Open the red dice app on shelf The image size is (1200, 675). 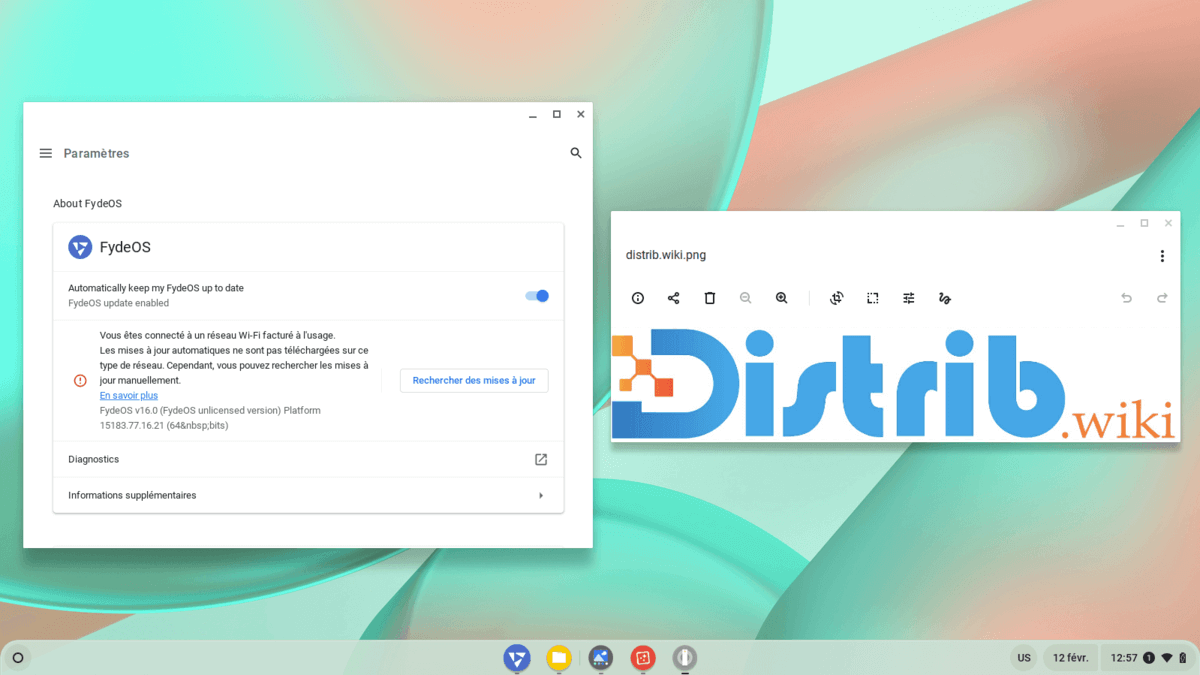(643, 658)
